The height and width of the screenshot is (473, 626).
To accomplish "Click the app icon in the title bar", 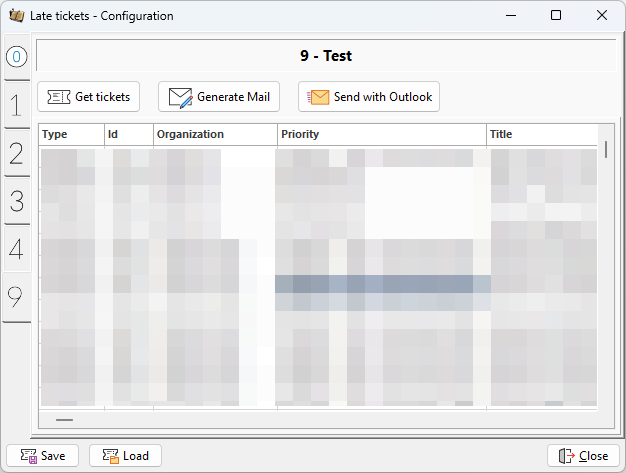I will coord(16,16).
